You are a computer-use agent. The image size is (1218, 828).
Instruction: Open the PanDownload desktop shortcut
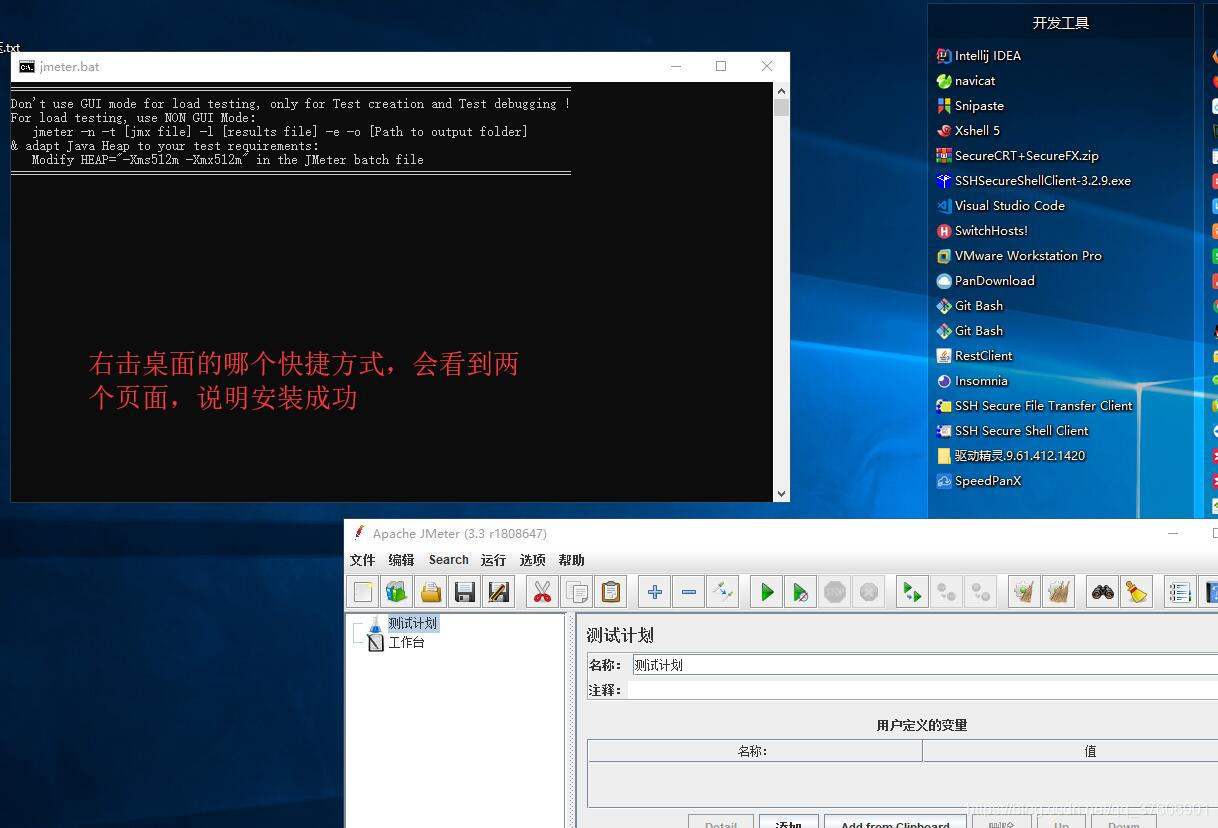point(985,281)
